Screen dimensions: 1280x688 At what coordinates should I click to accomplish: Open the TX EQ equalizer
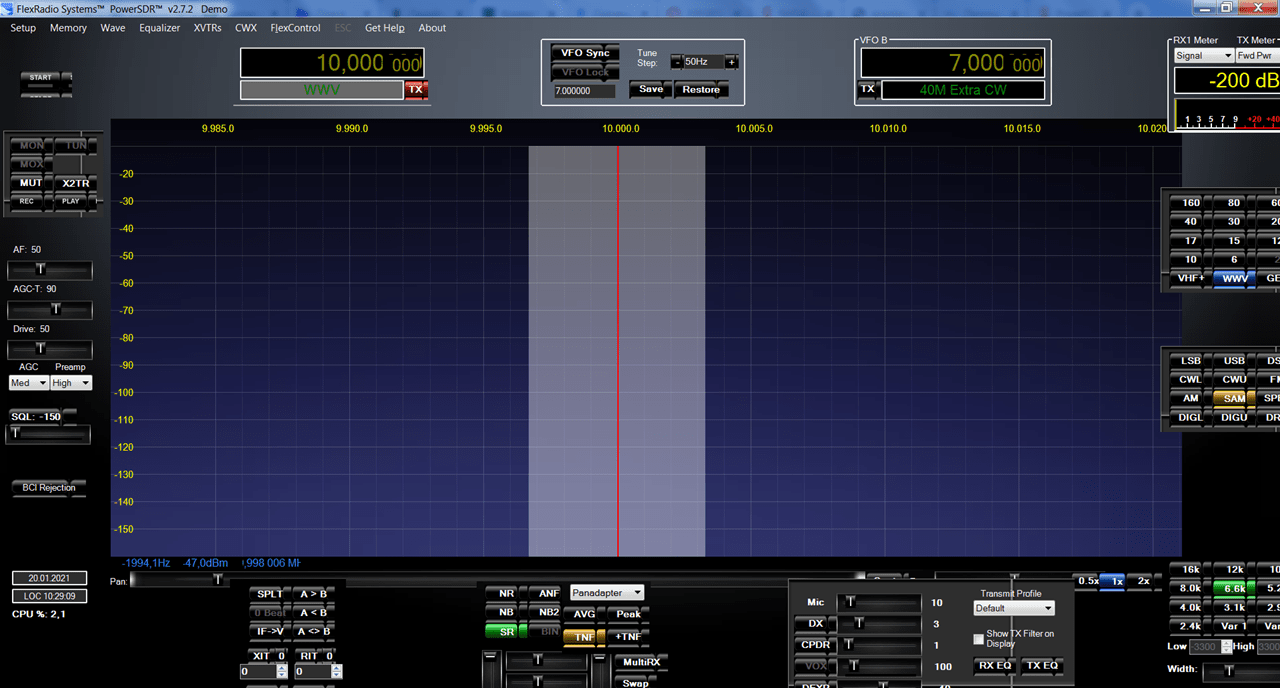tap(1041, 665)
